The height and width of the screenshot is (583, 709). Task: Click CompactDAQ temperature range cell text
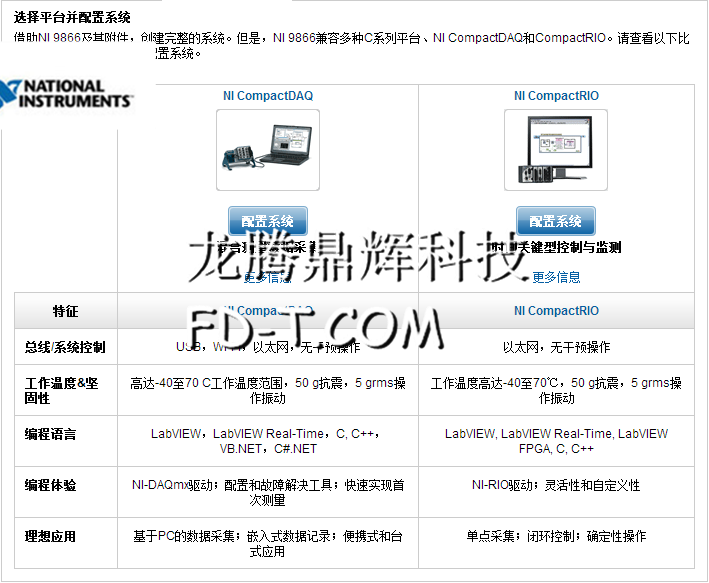click(268, 390)
